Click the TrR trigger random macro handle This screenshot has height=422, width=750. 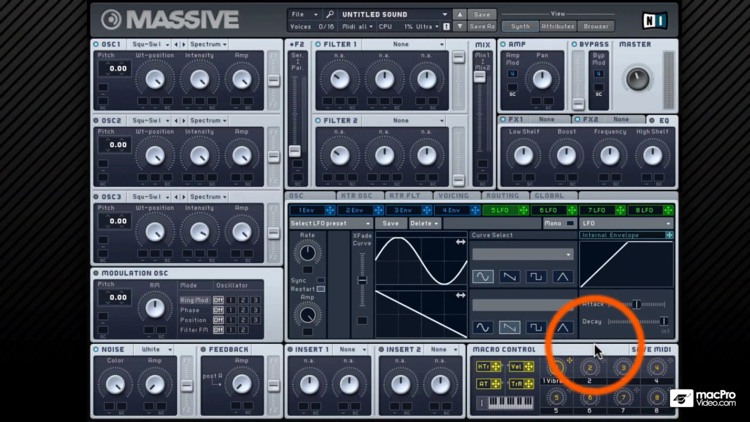pyautogui.click(x=529, y=384)
